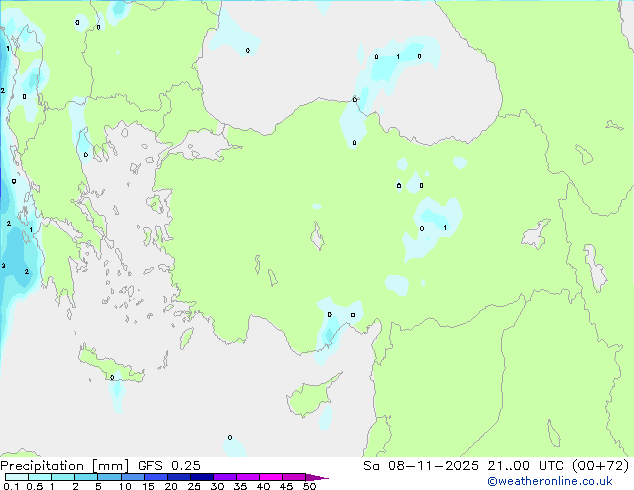Click the arrow tip past 50 on legend
Screen dimensions: 634x490
(x=317, y=477)
